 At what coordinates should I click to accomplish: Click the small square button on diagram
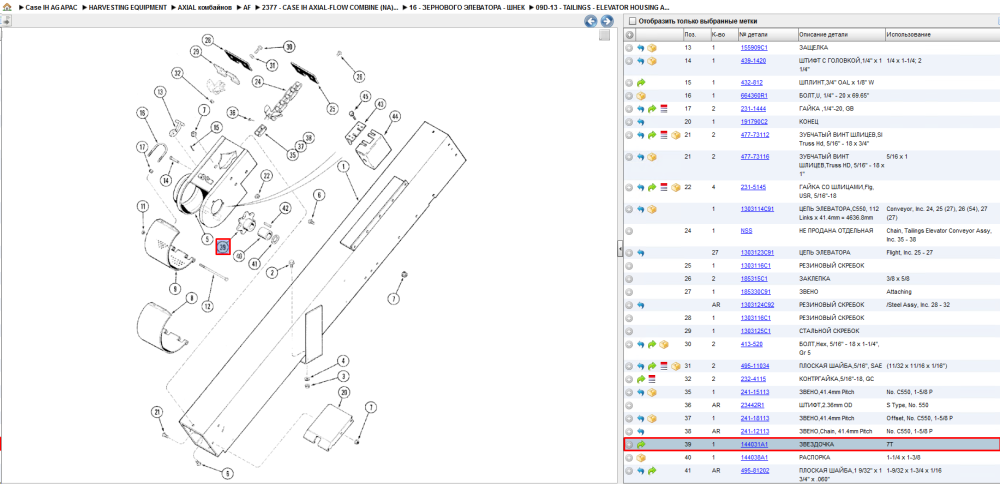[x=605, y=35]
